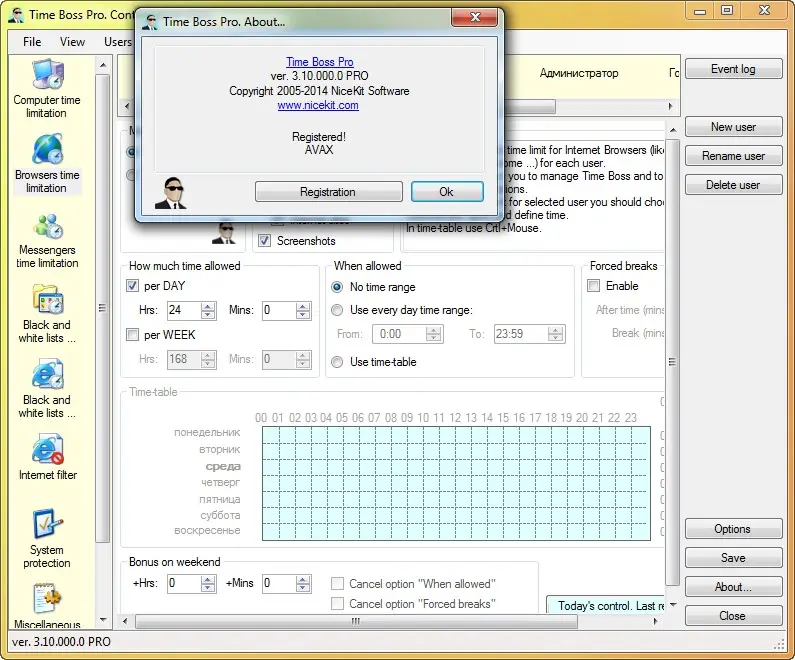Image resolution: width=795 pixels, height=660 pixels.
Task: Increase bonus weekend minutes spinner
Action: [x=303, y=579]
